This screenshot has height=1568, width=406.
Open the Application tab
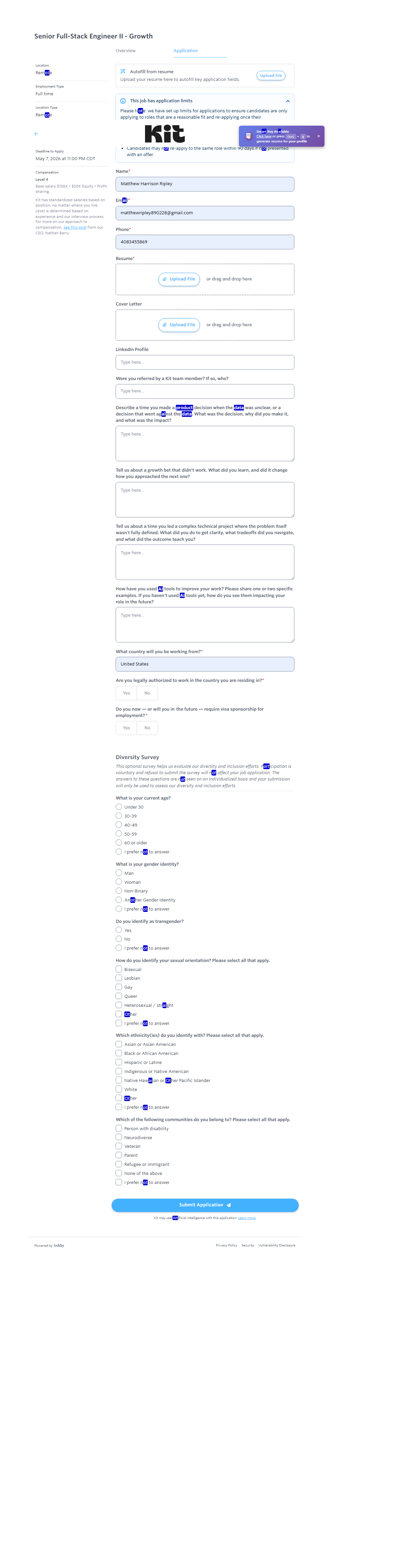point(186,50)
